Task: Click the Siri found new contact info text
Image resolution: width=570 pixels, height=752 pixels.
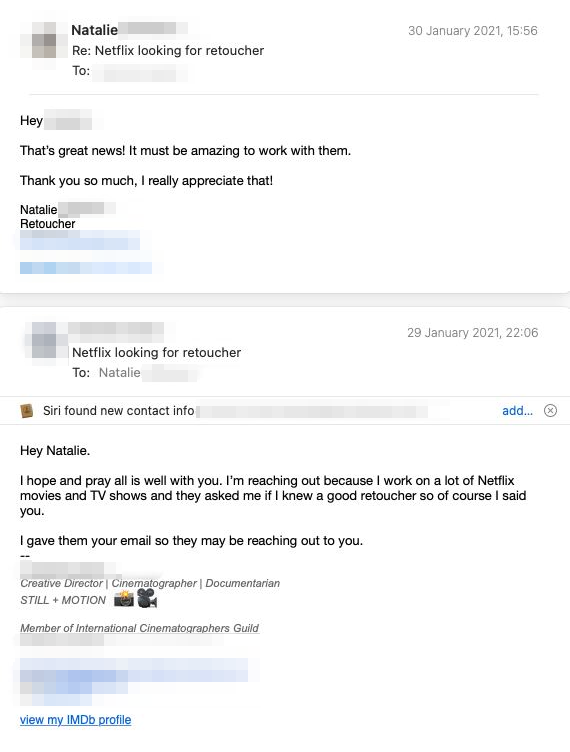Action: [118, 411]
